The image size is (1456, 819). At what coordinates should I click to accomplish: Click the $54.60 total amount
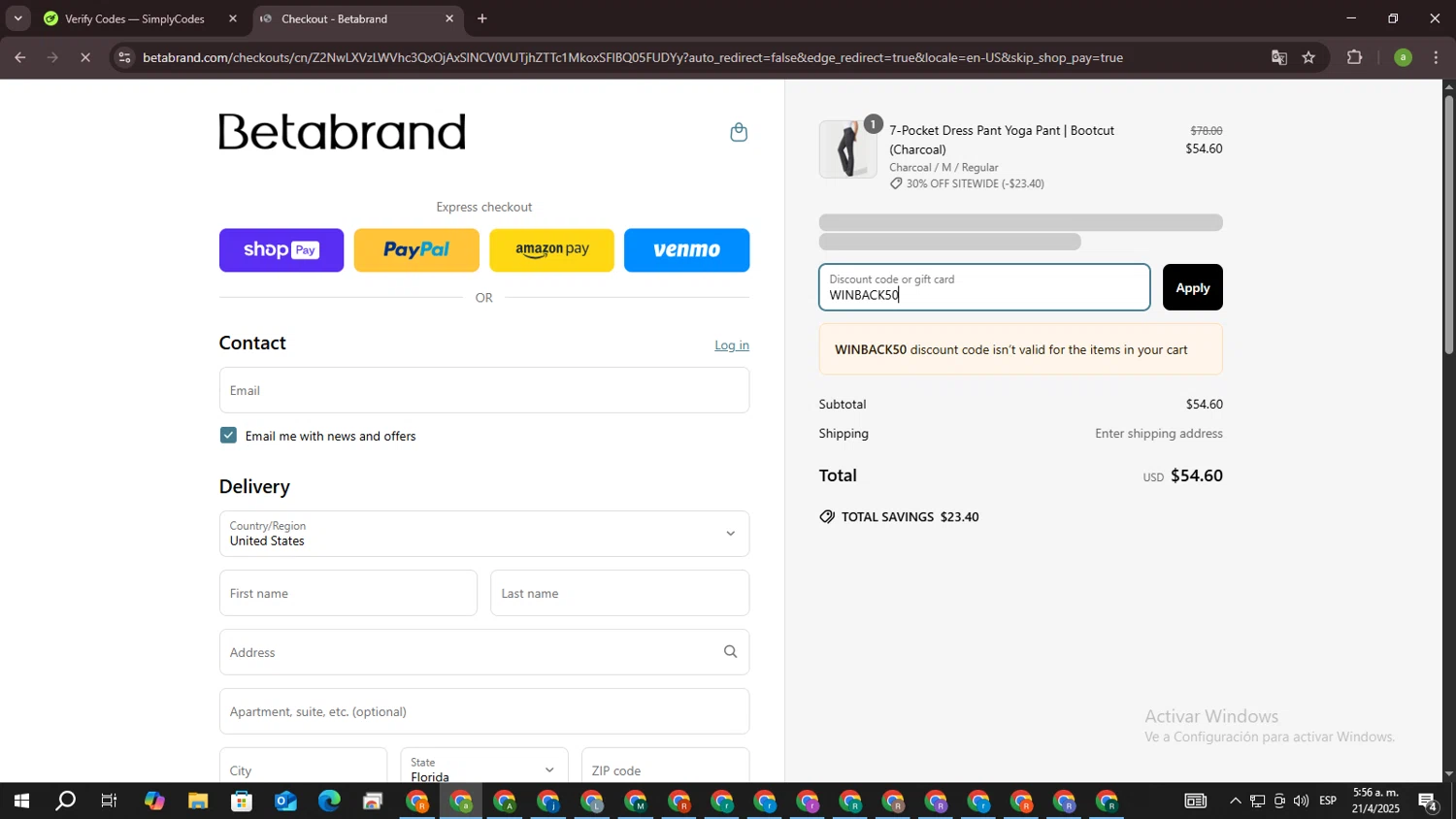pyautogui.click(x=1197, y=475)
